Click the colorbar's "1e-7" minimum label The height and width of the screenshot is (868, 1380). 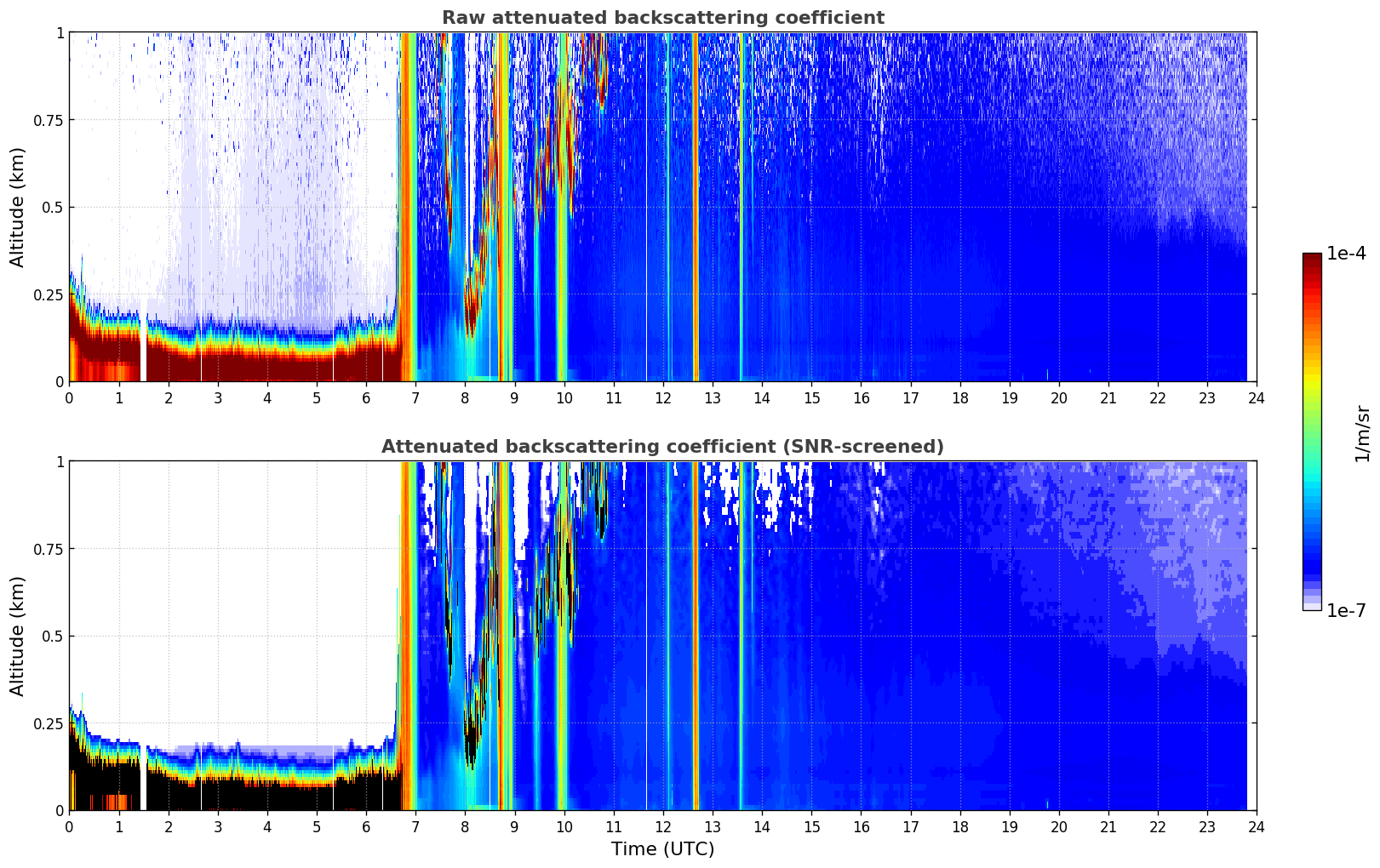[x=1346, y=610]
